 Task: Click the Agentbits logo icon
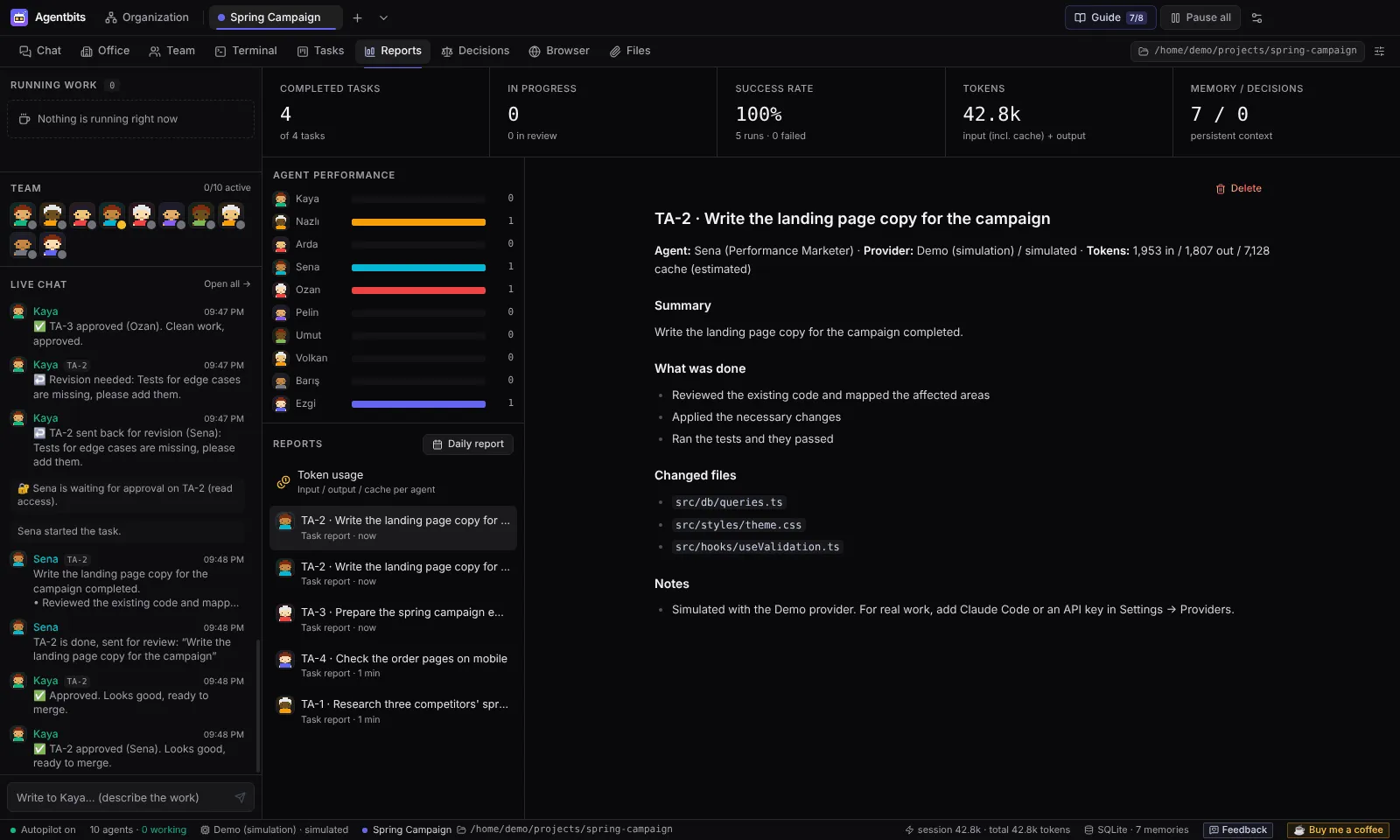(x=19, y=17)
